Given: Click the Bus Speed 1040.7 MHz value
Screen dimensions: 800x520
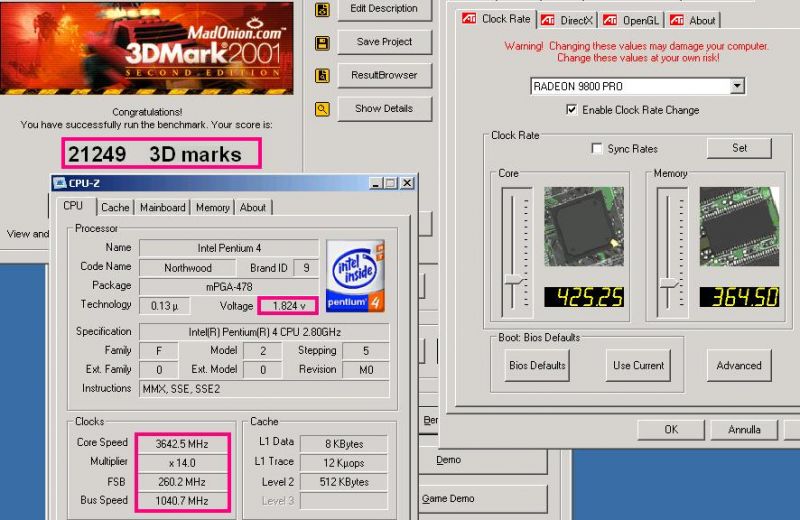Looking at the screenshot, I should pos(182,501).
